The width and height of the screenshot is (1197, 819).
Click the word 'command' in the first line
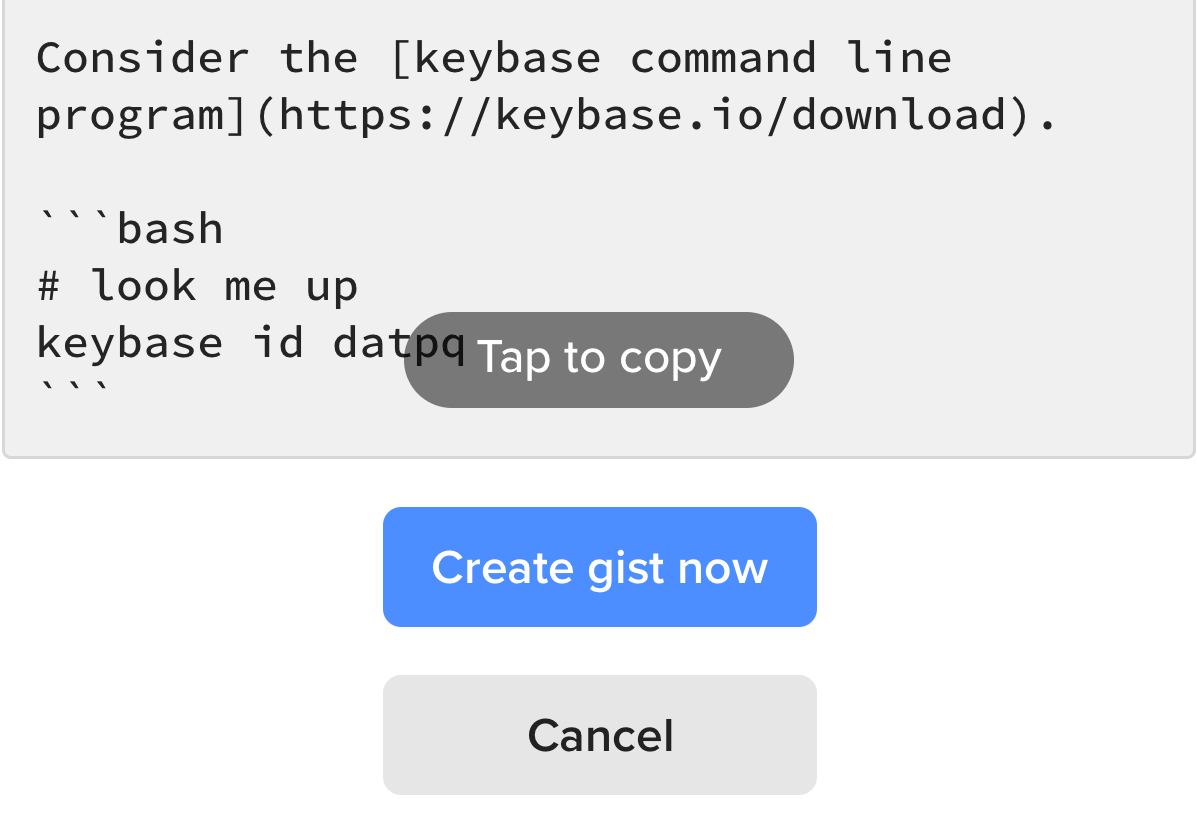(x=723, y=58)
